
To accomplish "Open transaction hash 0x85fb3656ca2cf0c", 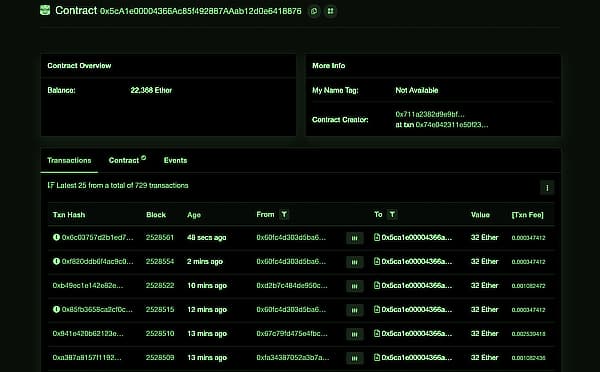I will 97,309.
